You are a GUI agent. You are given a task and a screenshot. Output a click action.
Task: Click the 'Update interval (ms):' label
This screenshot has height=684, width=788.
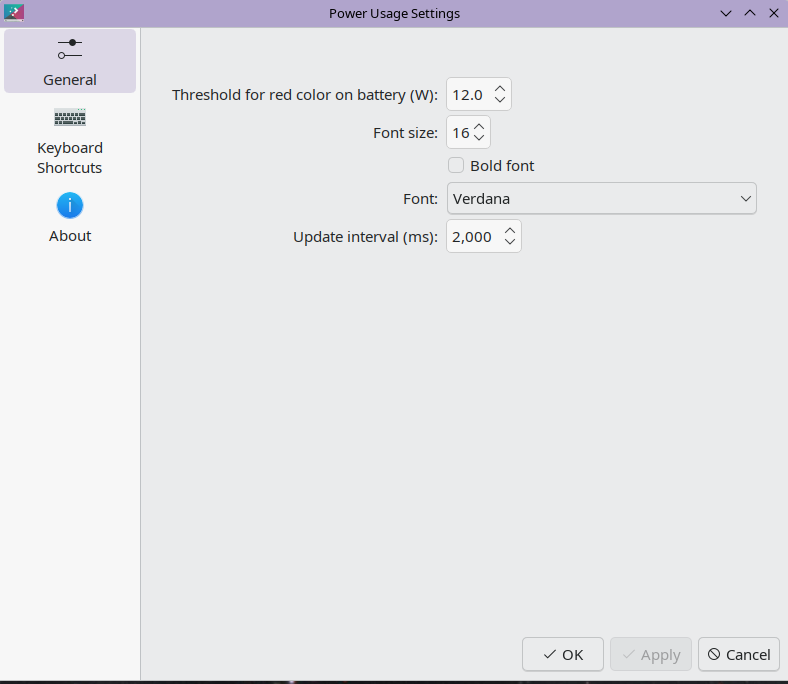click(x=365, y=237)
